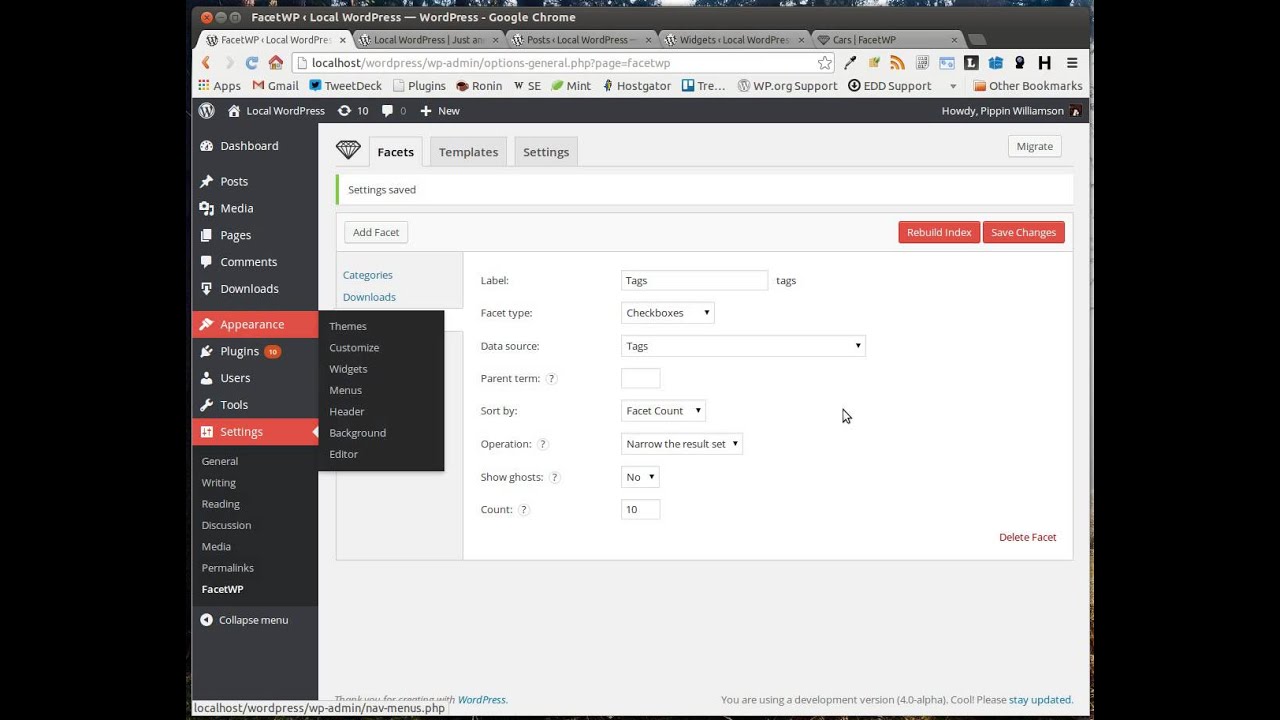
Task: Select the Categories facet
Action: [x=367, y=275]
